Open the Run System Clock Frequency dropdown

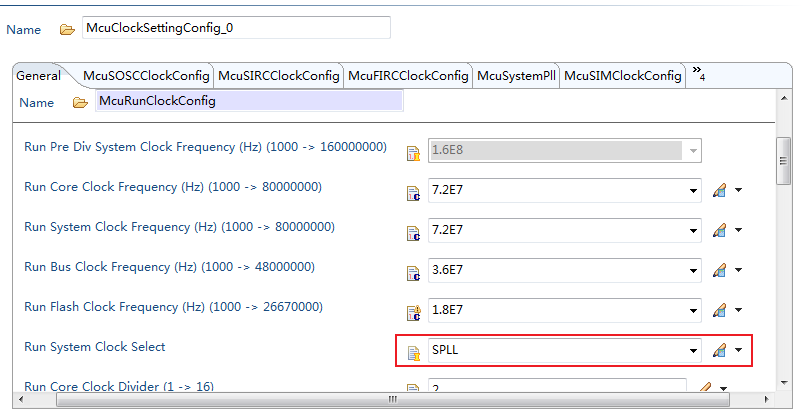[x=693, y=231]
